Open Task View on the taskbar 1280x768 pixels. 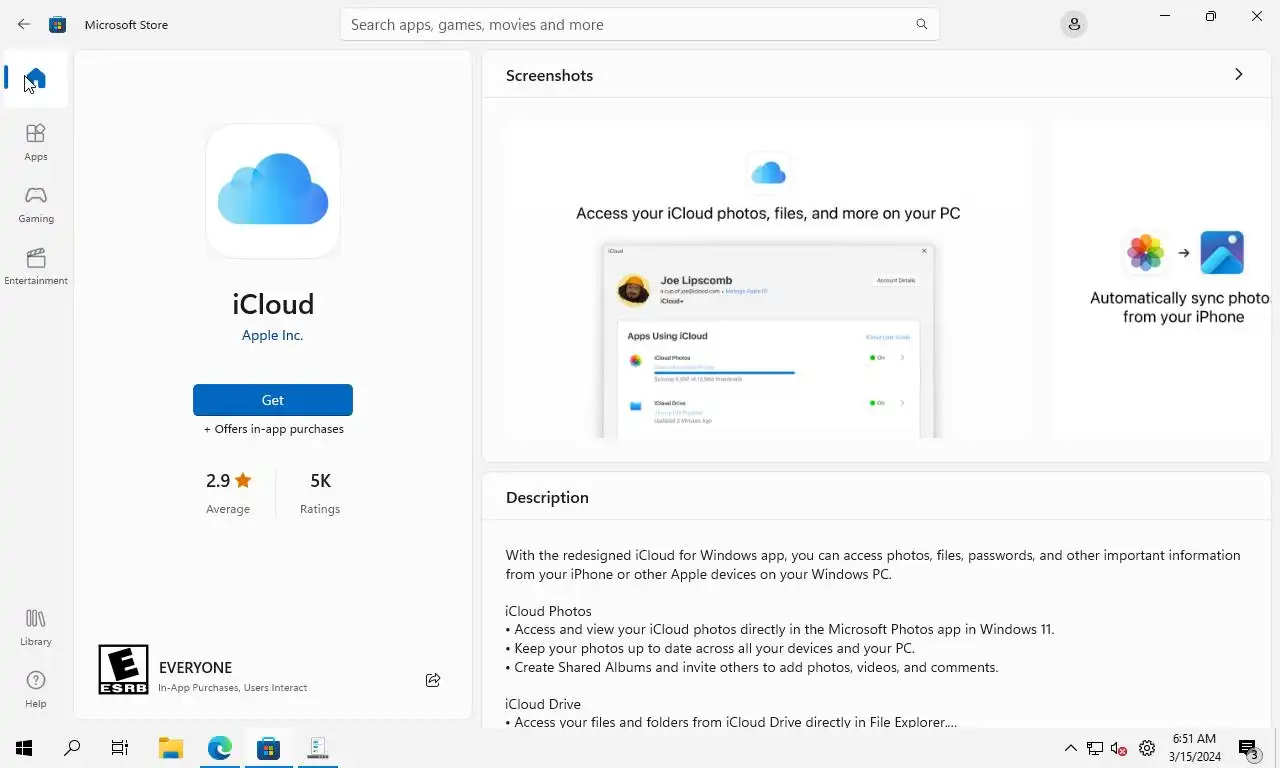(x=120, y=748)
